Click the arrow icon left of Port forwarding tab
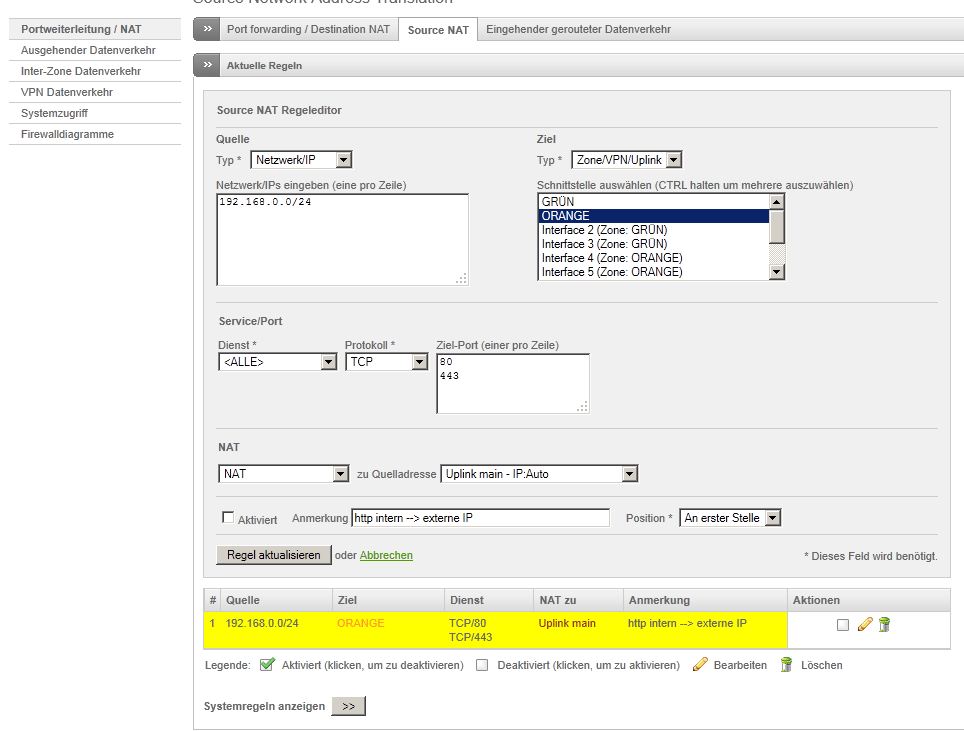964x731 pixels. (206, 30)
